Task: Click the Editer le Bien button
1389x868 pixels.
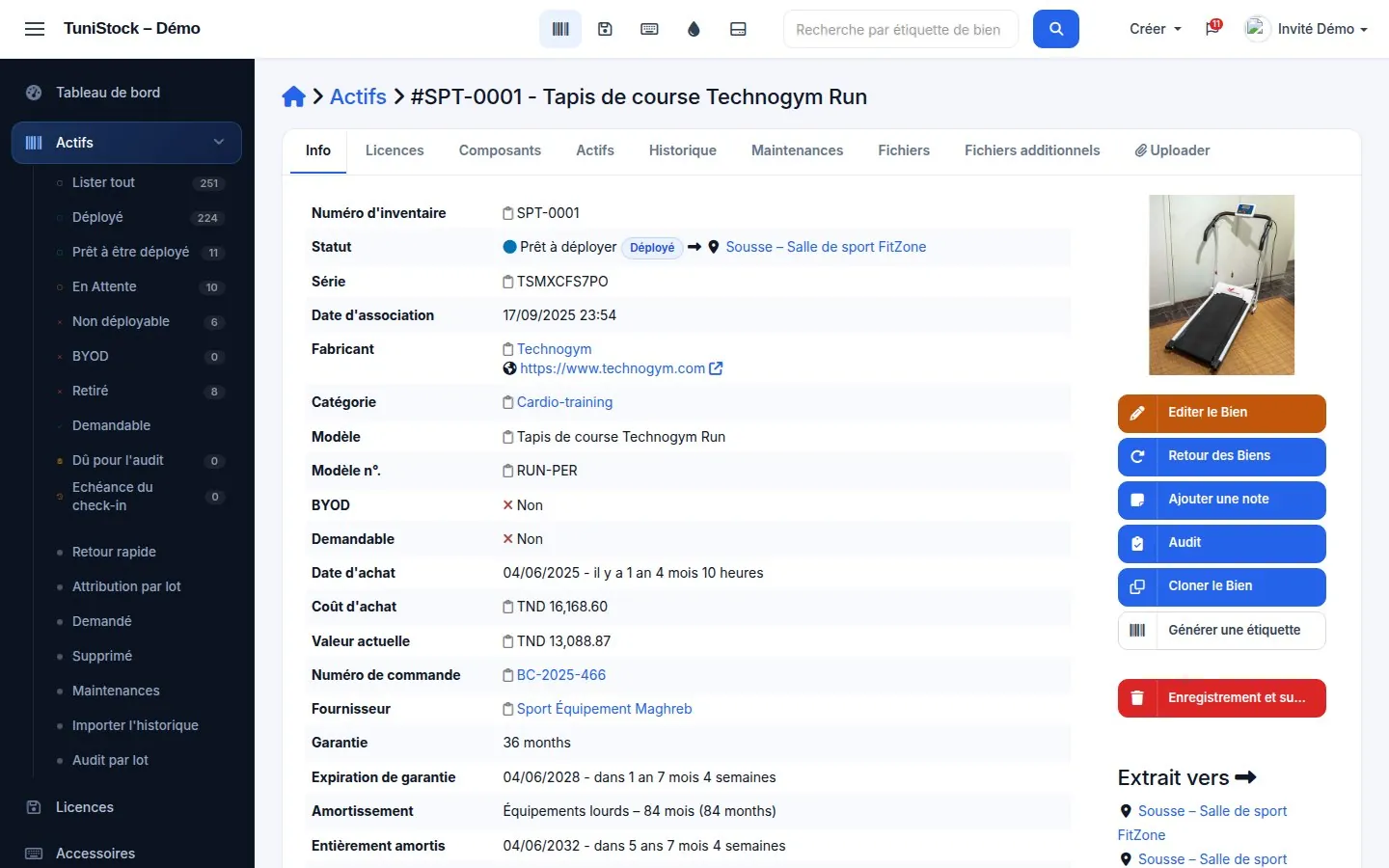Action: coord(1221,413)
